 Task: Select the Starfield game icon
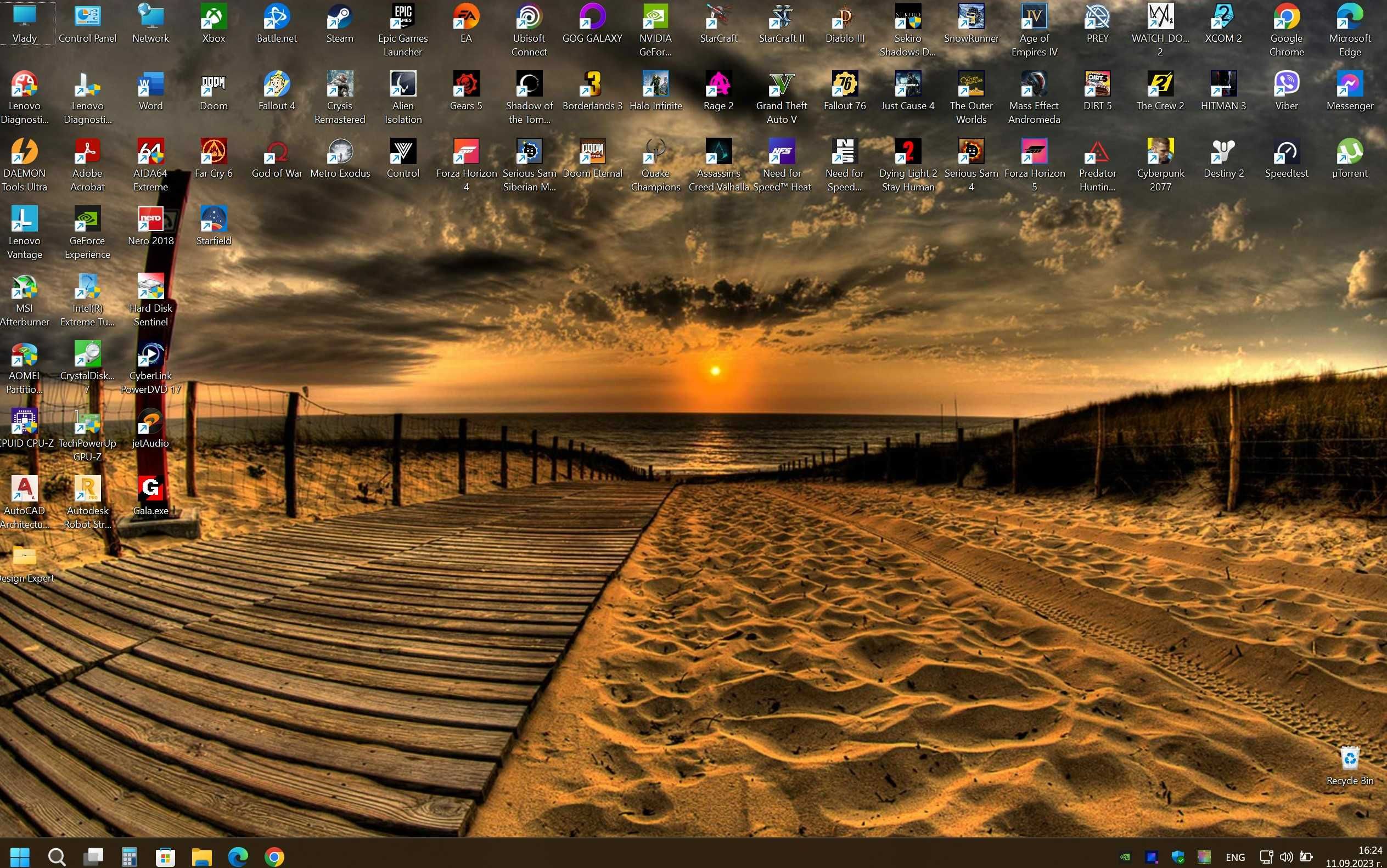(x=213, y=227)
